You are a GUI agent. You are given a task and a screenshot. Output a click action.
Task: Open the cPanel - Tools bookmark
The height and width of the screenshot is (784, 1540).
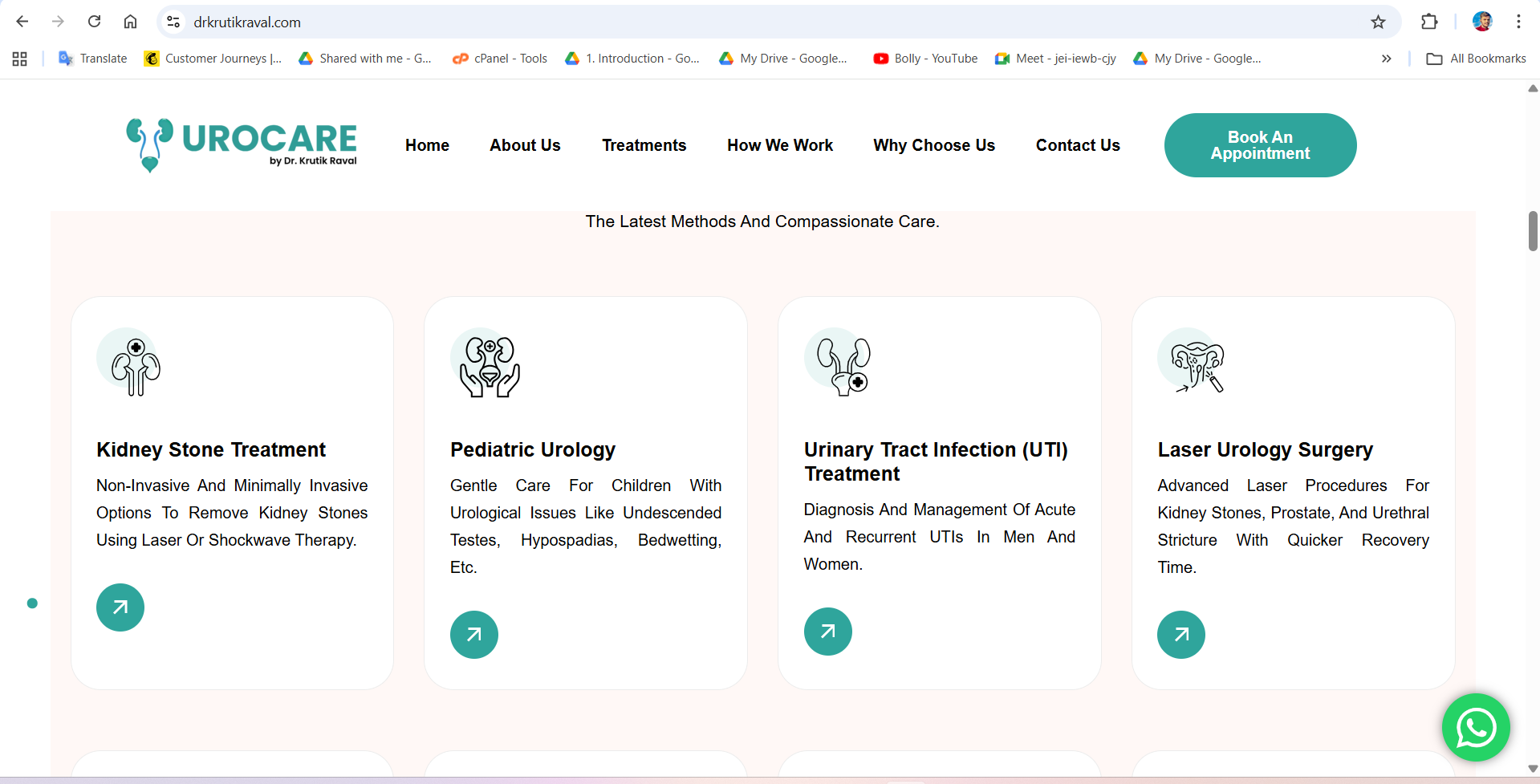(x=500, y=59)
